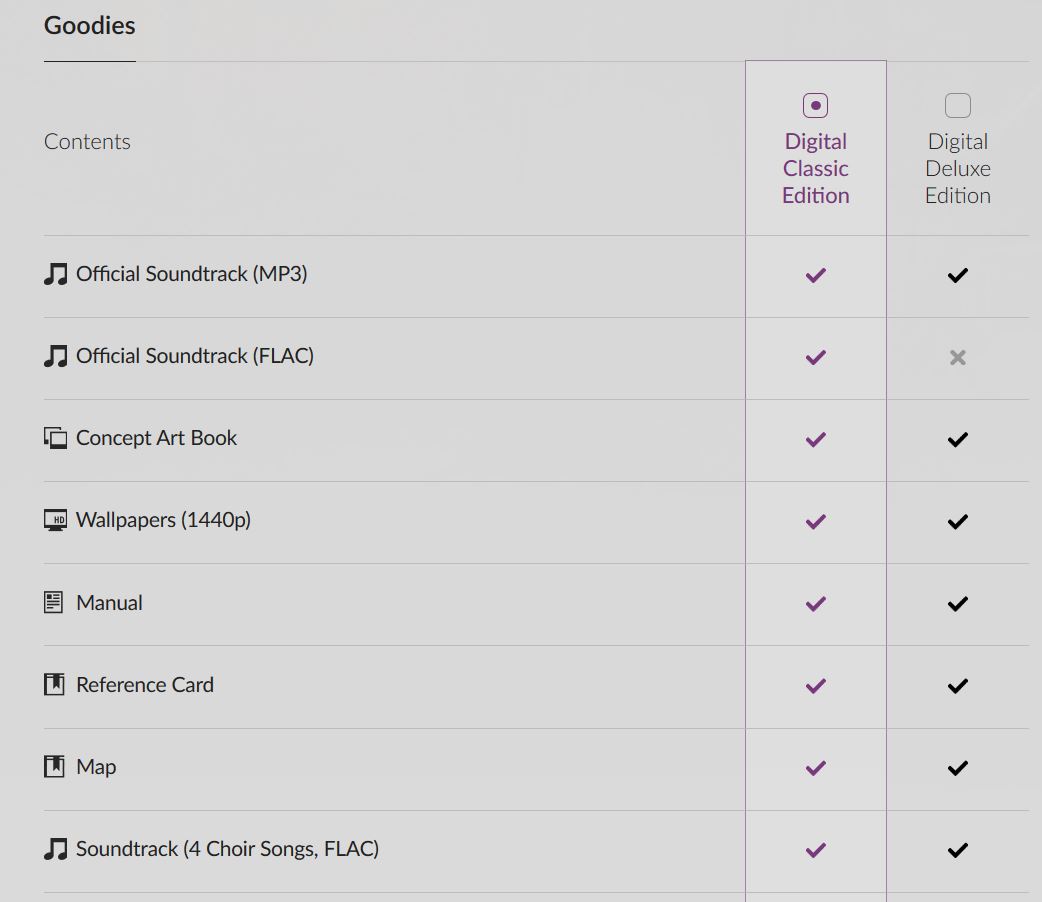Click the Concept Art Book text
The image size is (1042, 902).
(x=156, y=438)
